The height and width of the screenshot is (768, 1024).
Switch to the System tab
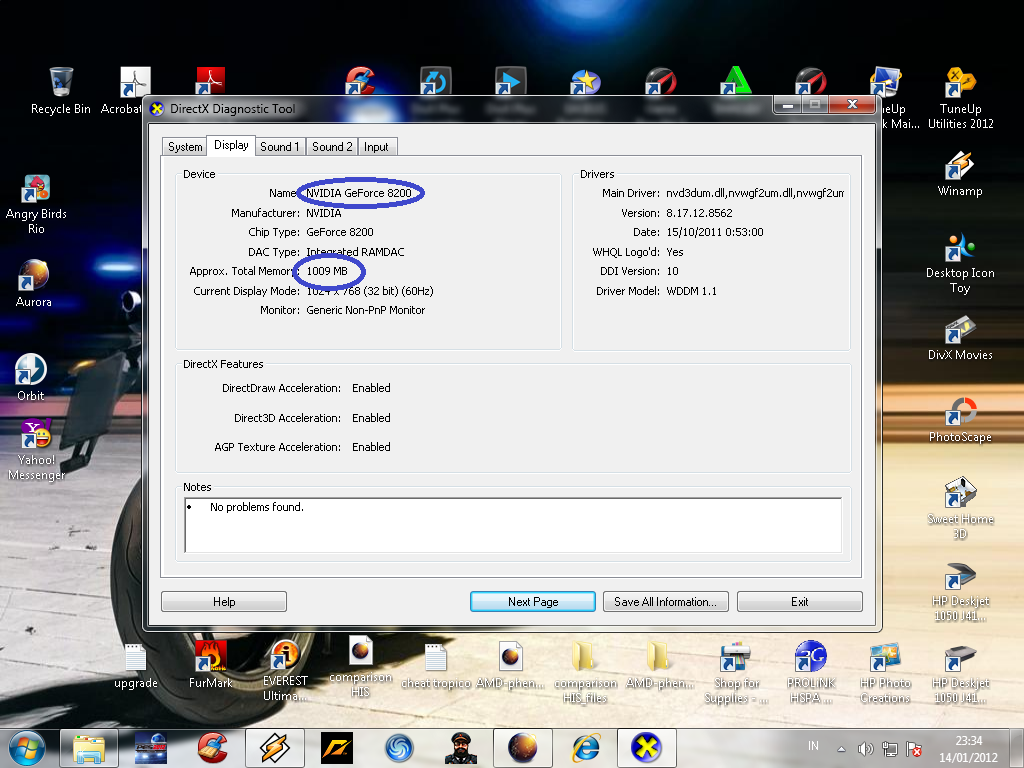pos(185,147)
